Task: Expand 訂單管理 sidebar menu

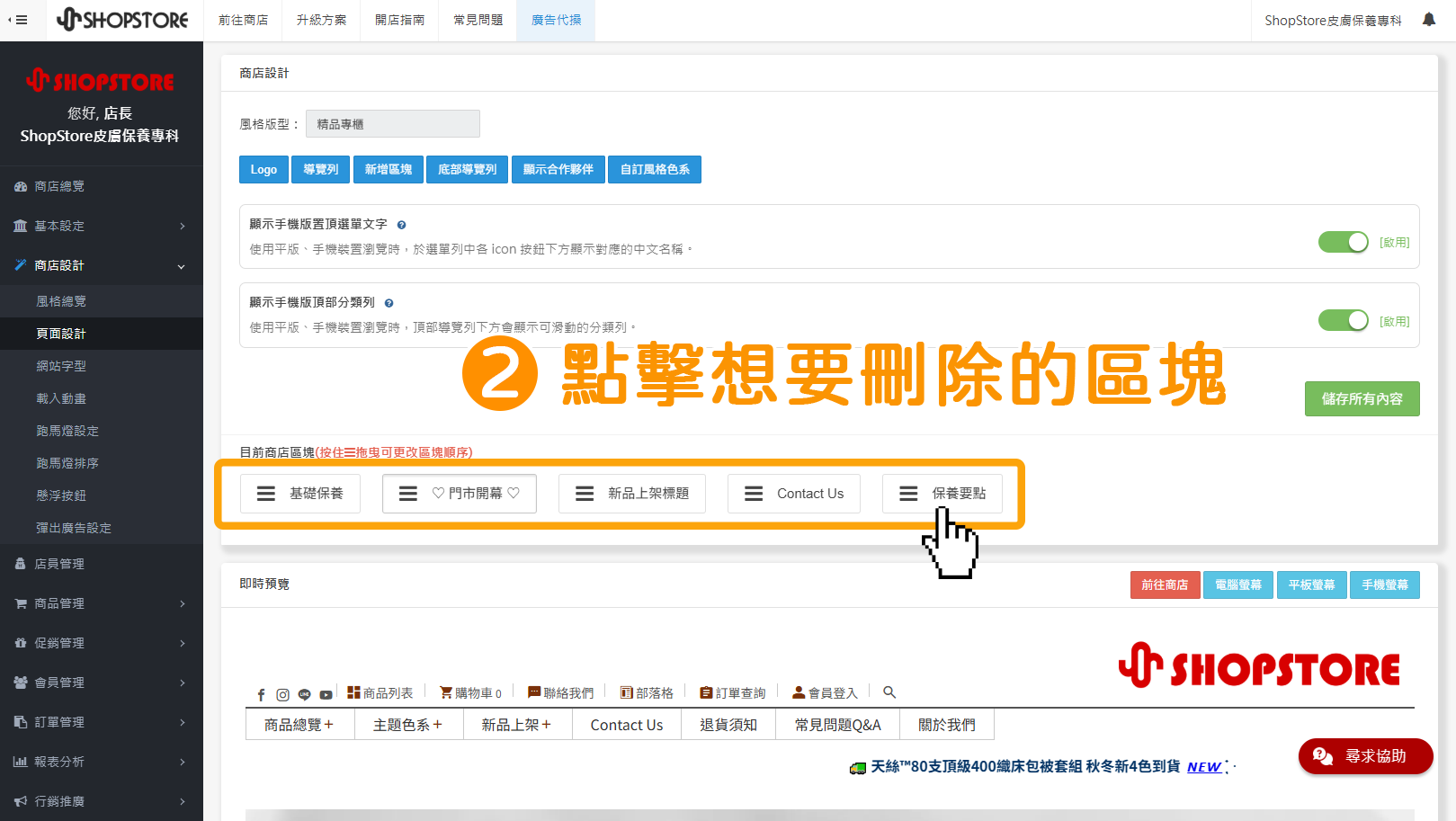Action: coord(101,722)
